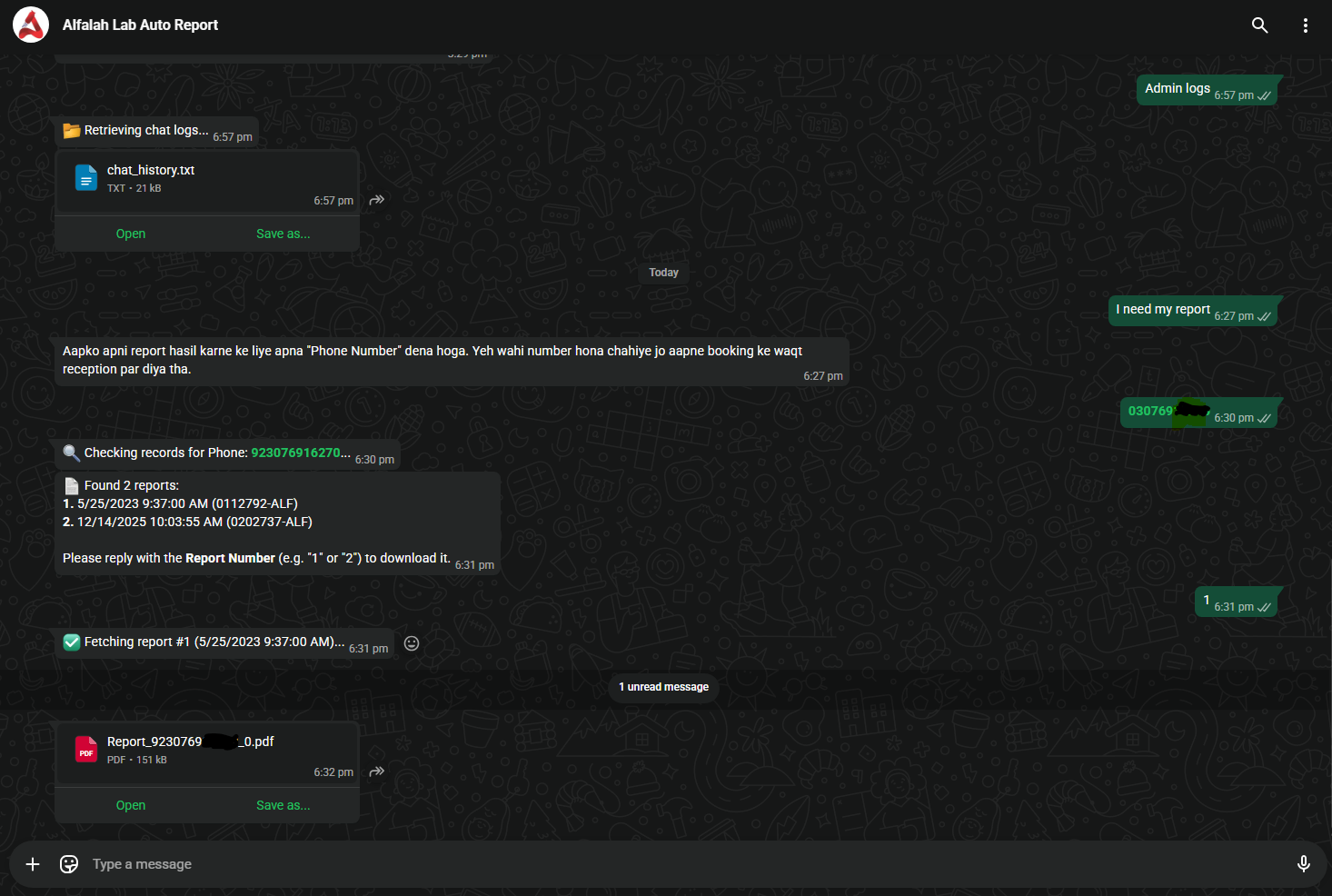Open the emoji and sticker picker

pos(69,864)
